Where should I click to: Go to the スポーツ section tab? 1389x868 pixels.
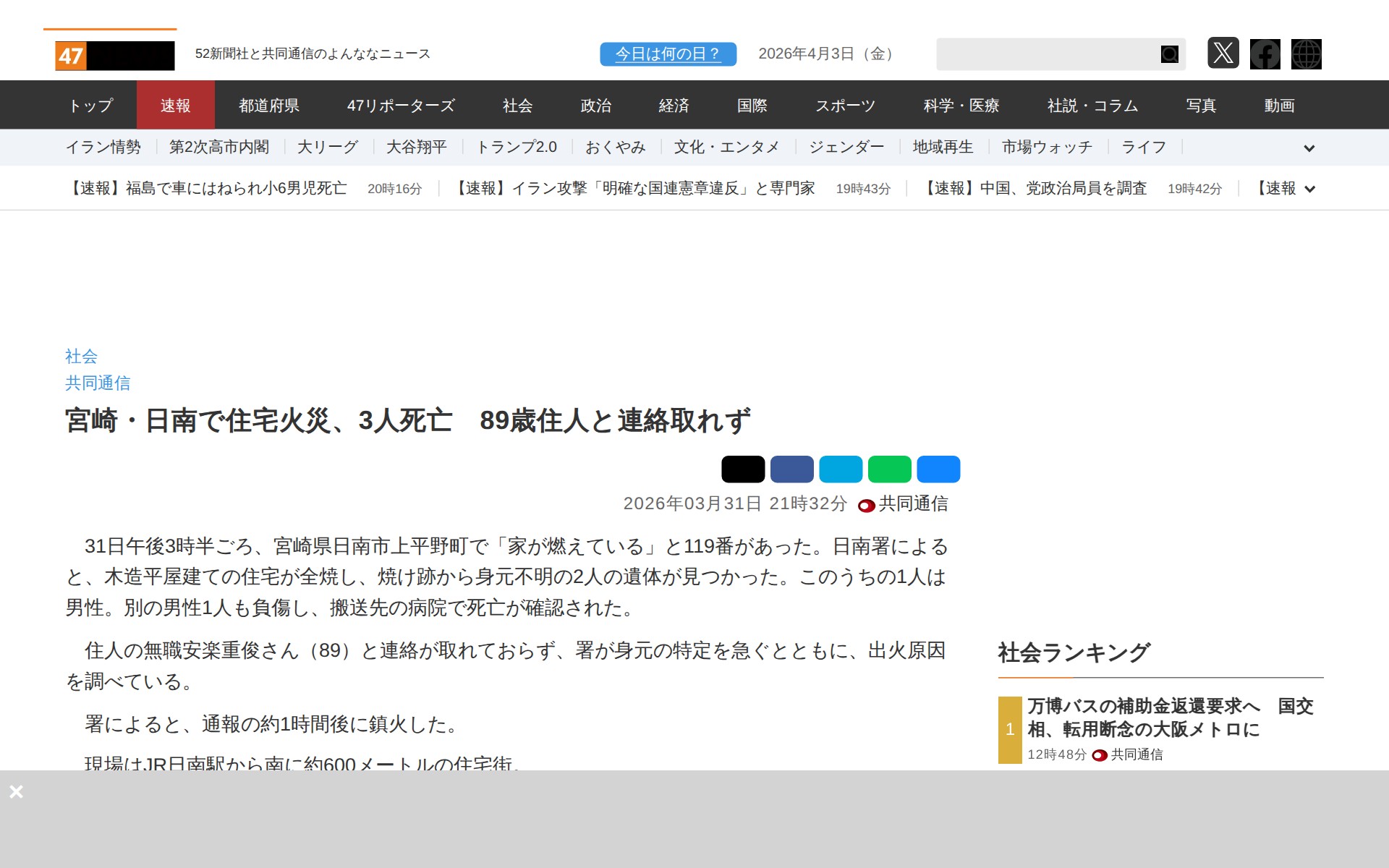coord(845,106)
